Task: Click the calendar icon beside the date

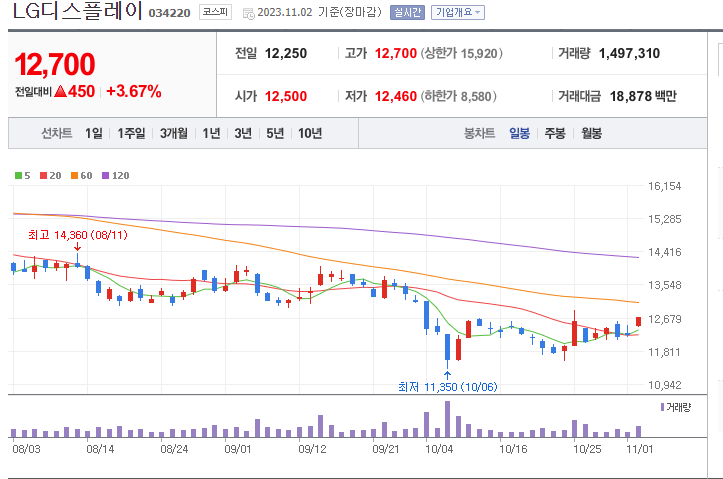Action: [x=249, y=14]
